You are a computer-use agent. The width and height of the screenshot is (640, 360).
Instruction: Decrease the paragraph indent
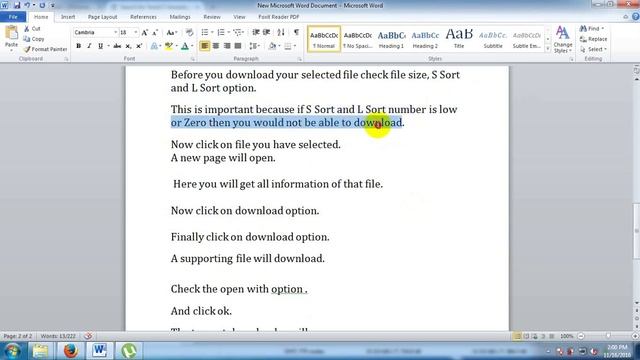pos(256,33)
